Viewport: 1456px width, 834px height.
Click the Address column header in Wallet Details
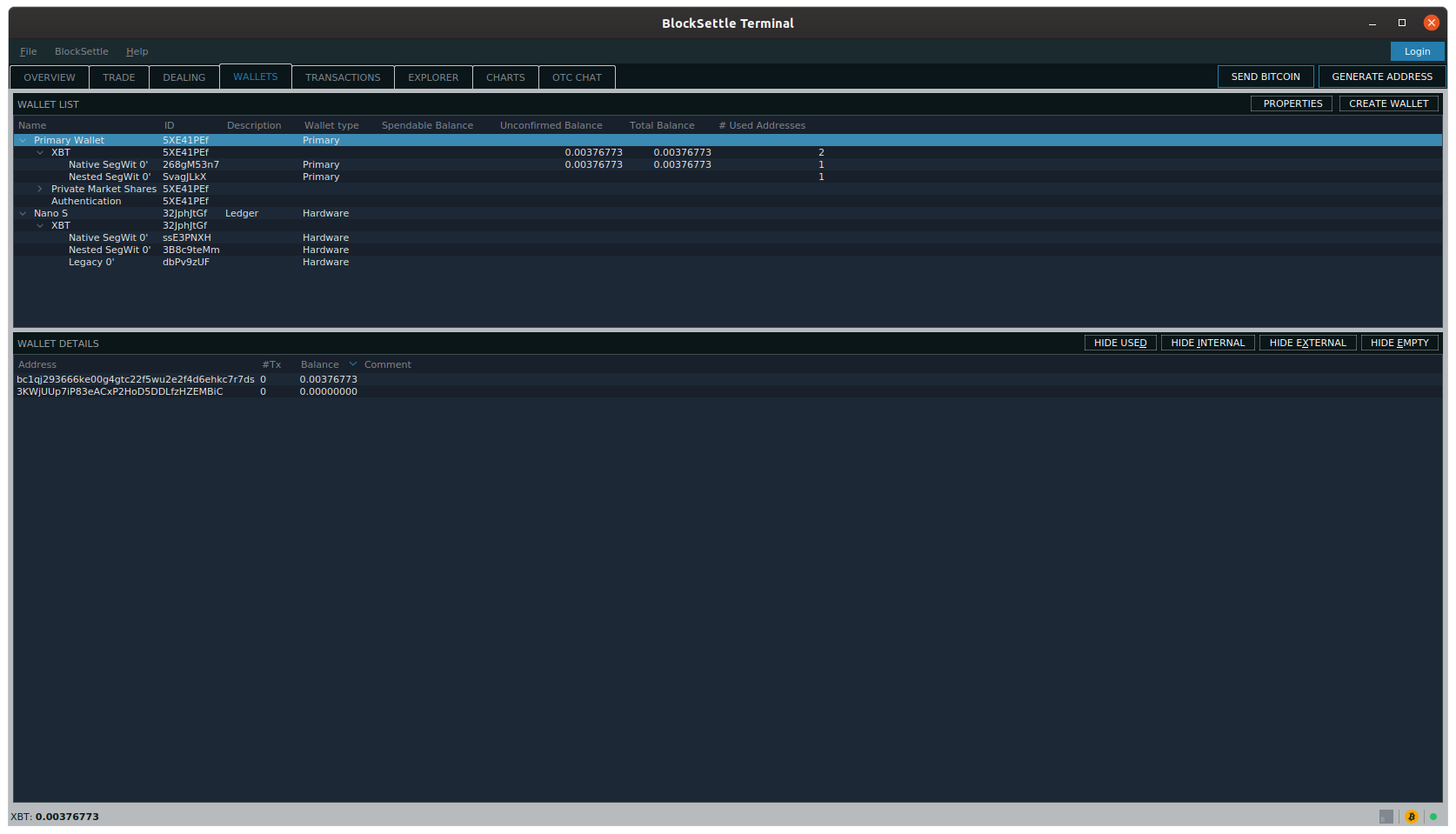tap(37, 364)
